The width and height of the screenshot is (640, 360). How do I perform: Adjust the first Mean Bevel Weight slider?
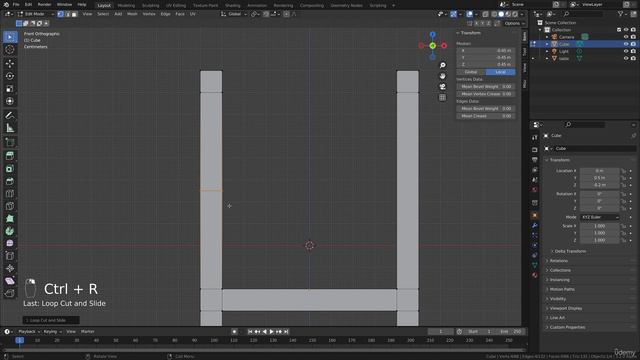486,87
